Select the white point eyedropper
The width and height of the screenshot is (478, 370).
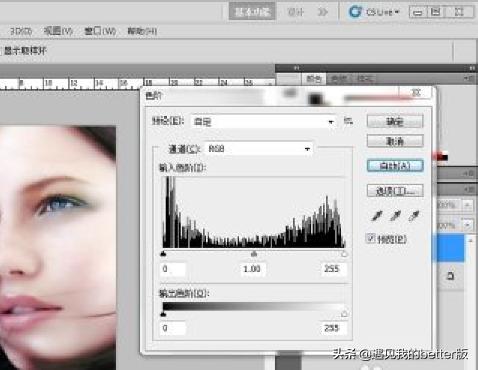pos(414,216)
